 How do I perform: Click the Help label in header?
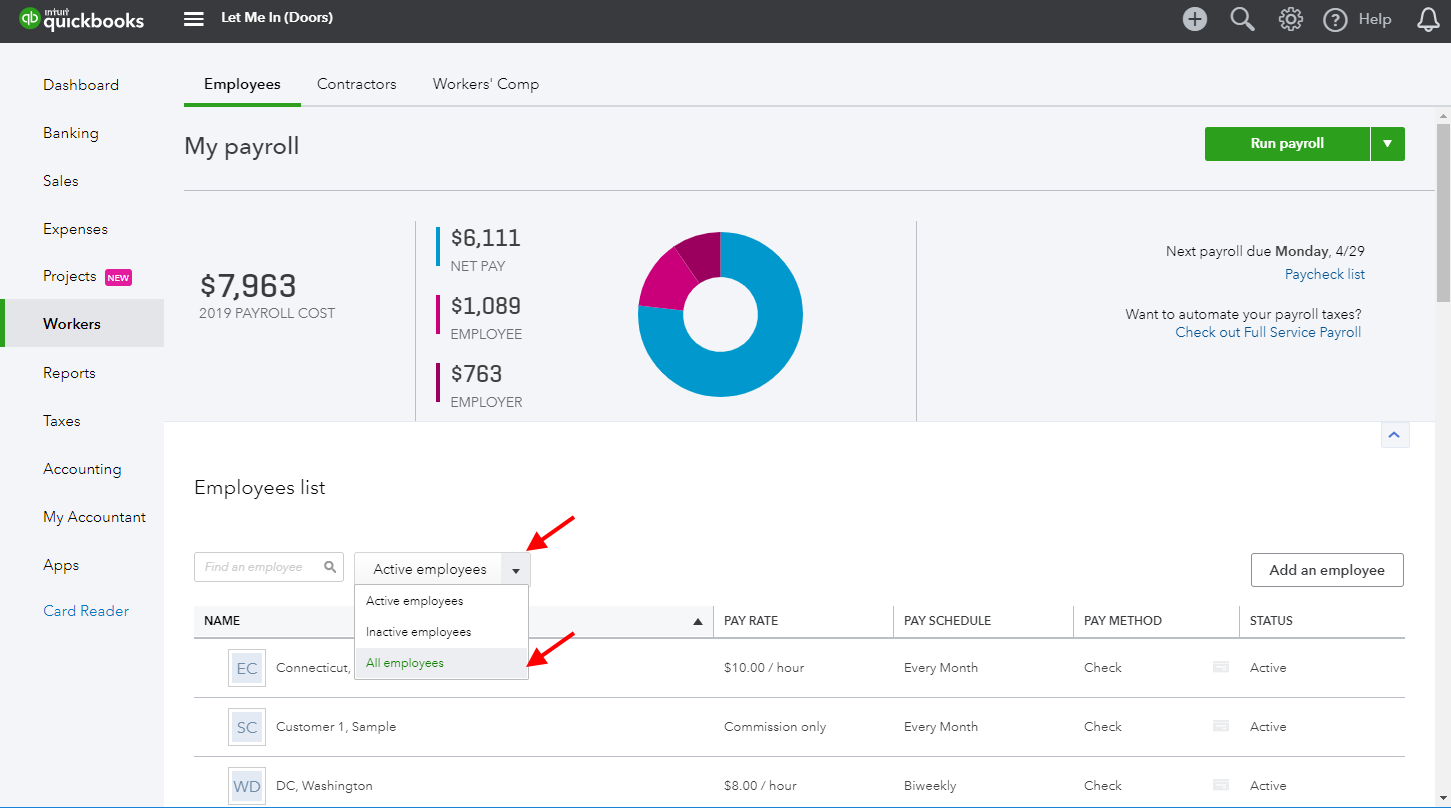pos(1375,19)
